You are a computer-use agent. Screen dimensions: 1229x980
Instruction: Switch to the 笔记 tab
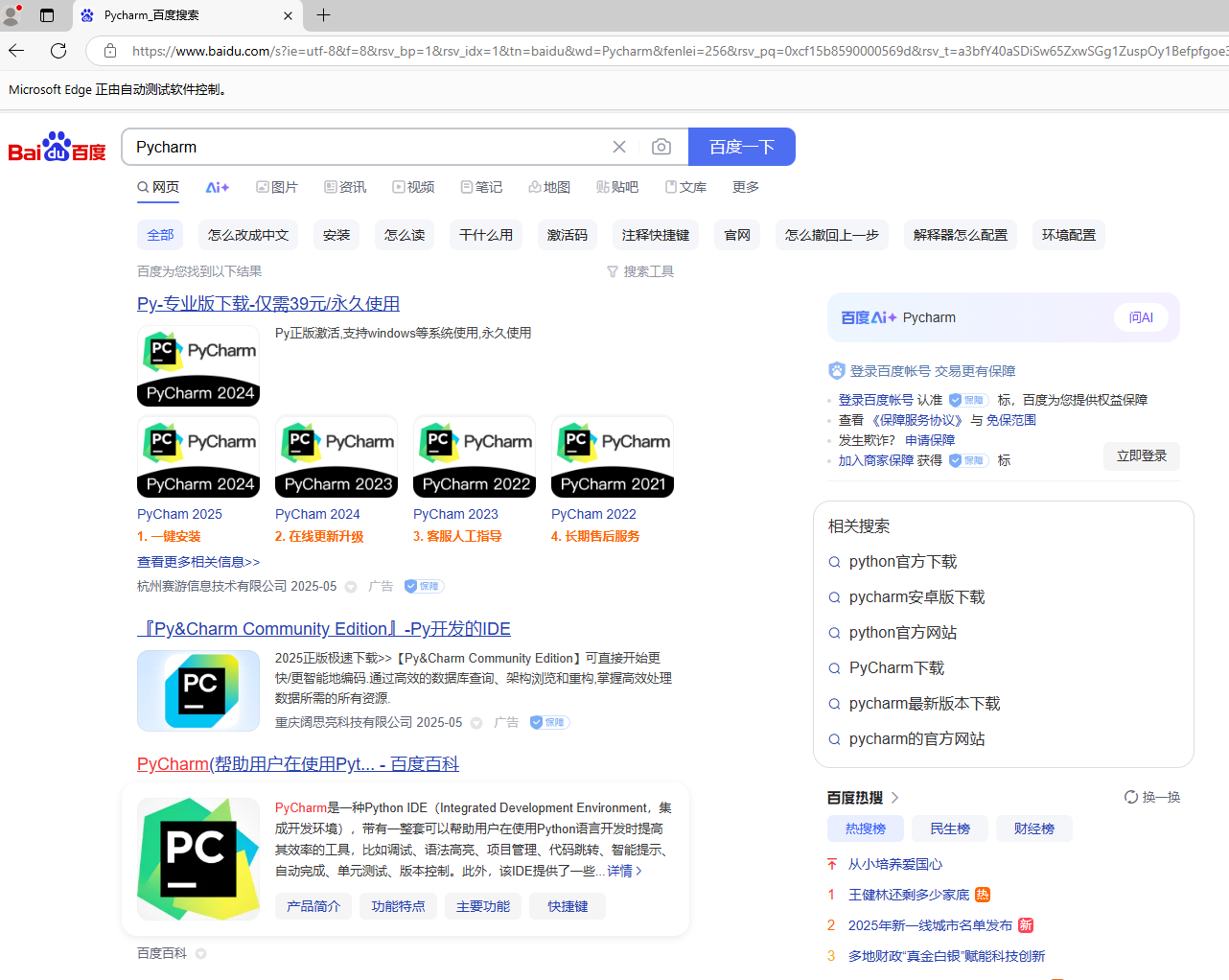coord(481,187)
